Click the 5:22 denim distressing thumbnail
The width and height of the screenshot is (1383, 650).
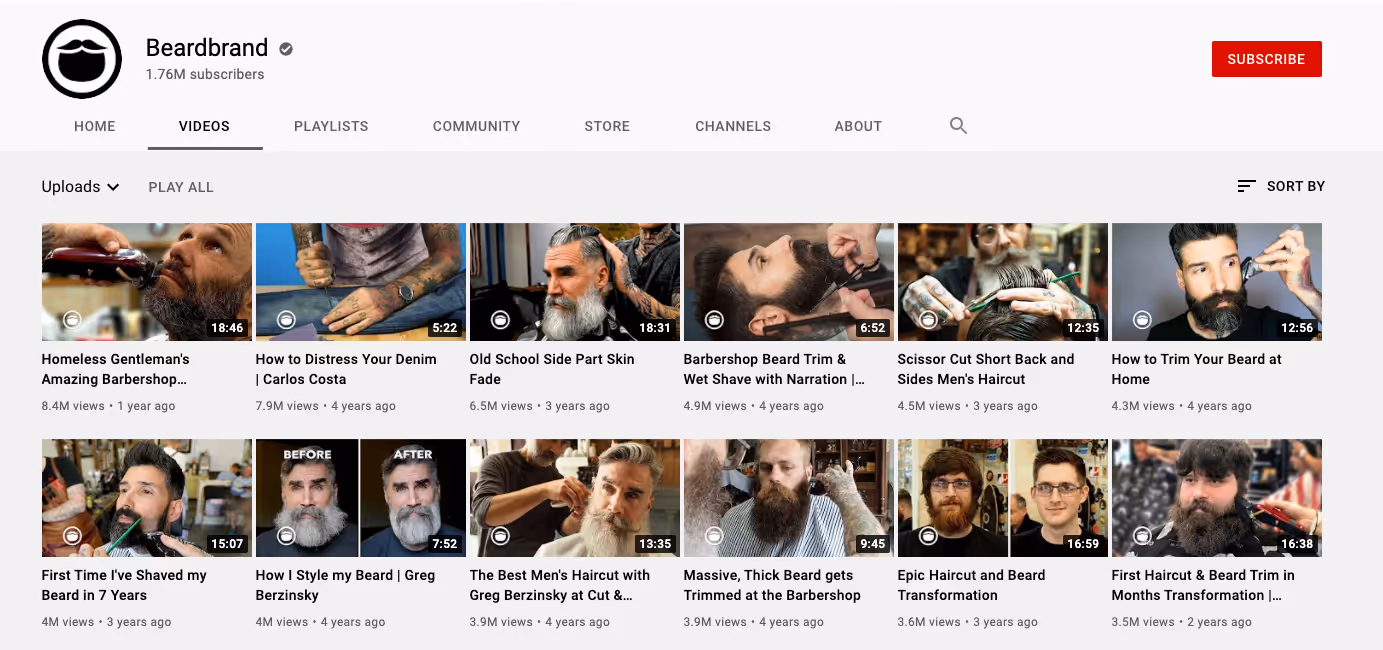tap(361, 282)
